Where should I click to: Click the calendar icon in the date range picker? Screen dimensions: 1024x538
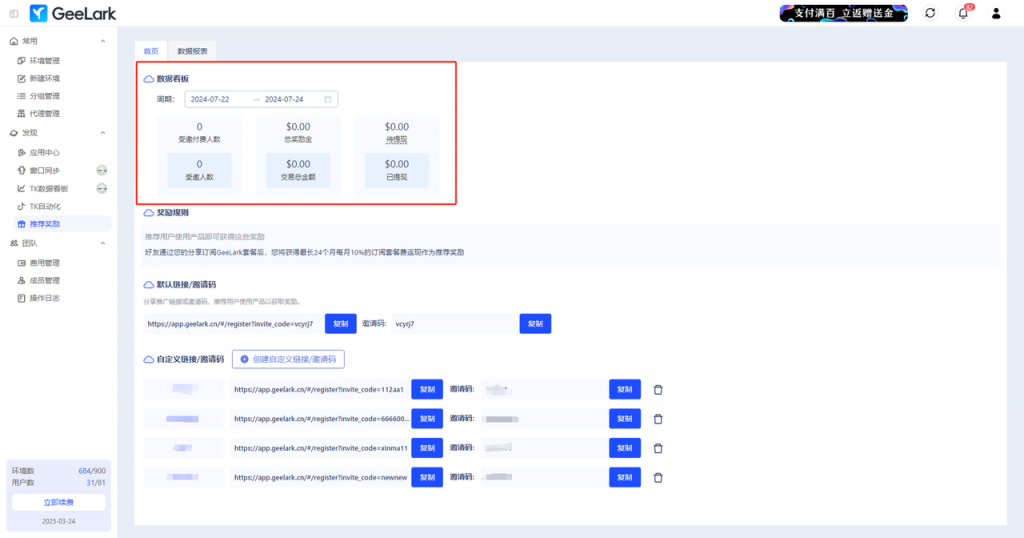point(328,99)
